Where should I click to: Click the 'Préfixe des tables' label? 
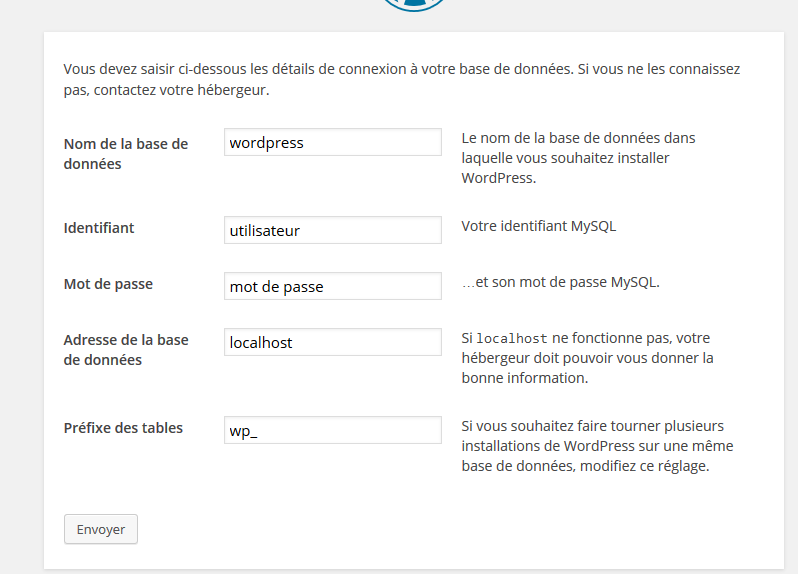pos(123,428)
